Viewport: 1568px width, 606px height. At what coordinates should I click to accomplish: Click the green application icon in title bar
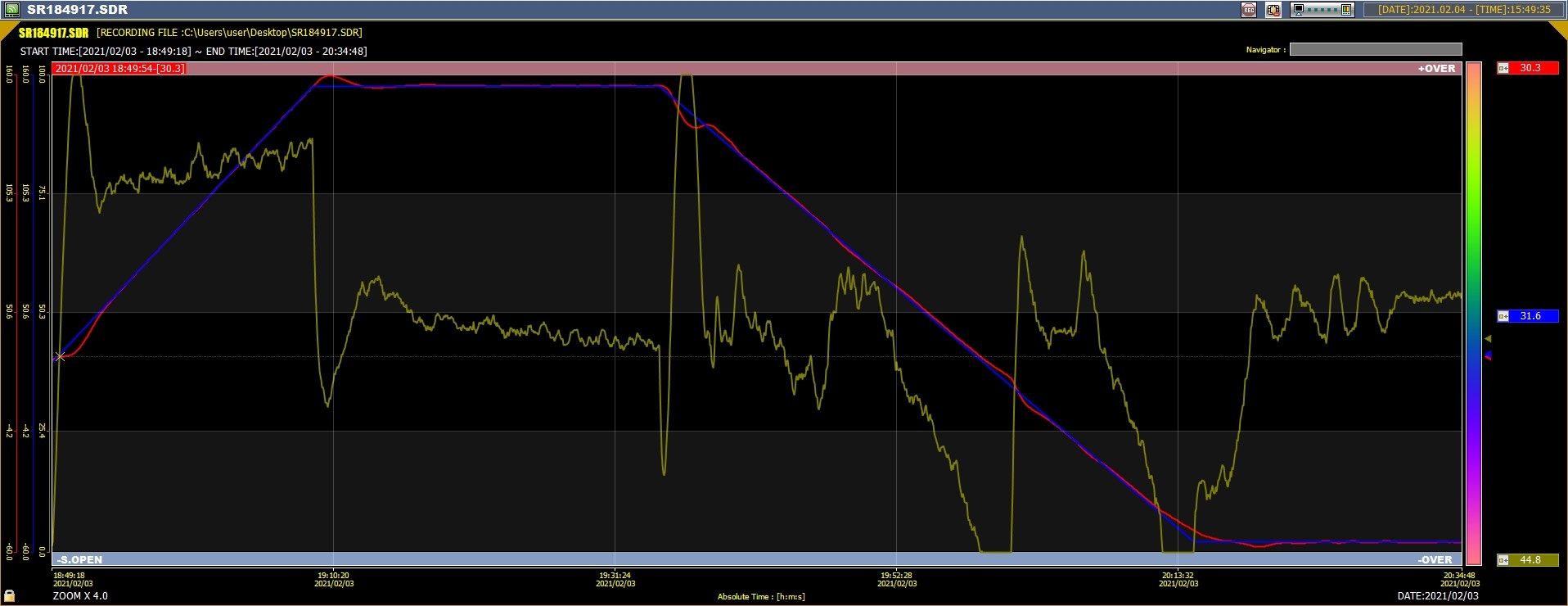(x=11, y=10)
